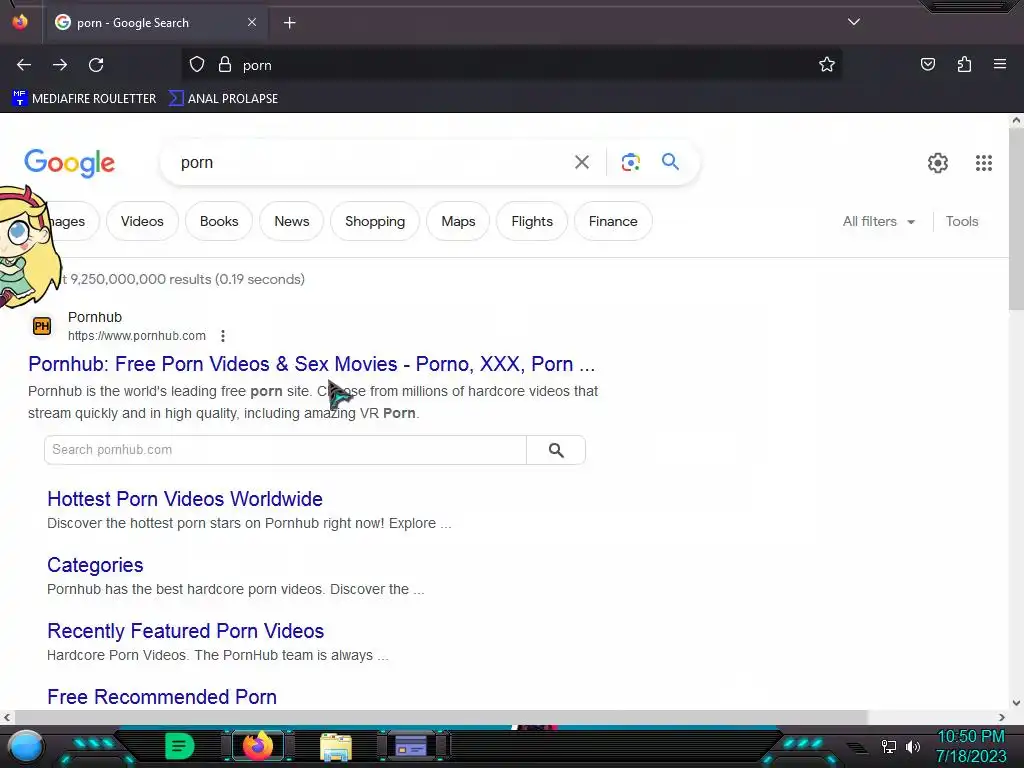The width and height of the screenshot is (1024, 768).
Task: Expand the list all tabs chevron
Action: (x=854, y=22)
